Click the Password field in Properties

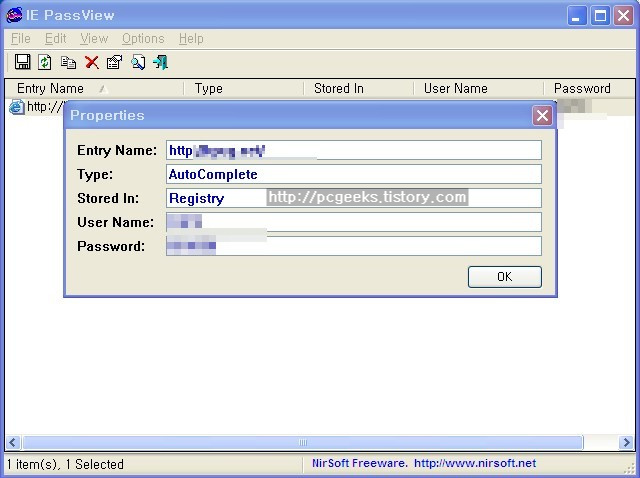click(354, 246)
